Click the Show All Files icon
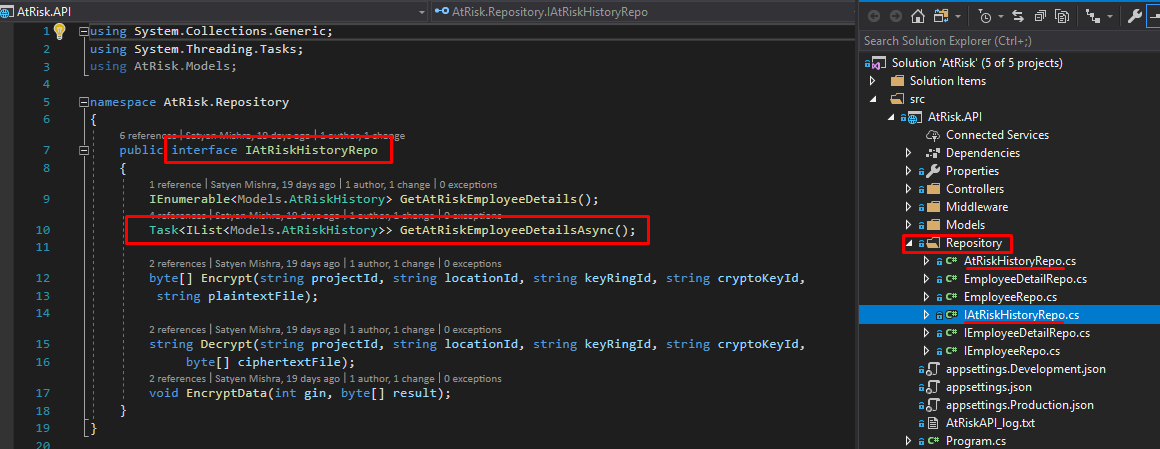This screenshot has width=1160, height=449. (1062, 16)
